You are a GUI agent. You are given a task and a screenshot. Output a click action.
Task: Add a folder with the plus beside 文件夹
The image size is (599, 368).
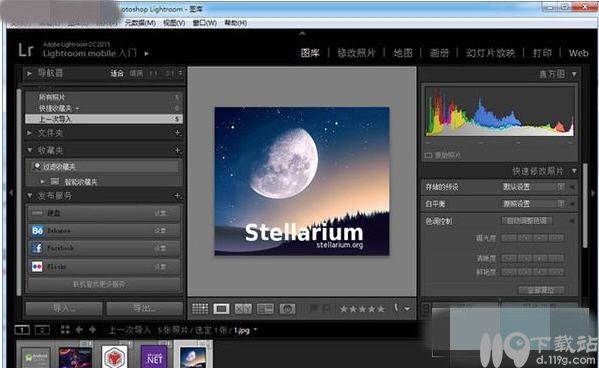(178, 133)
